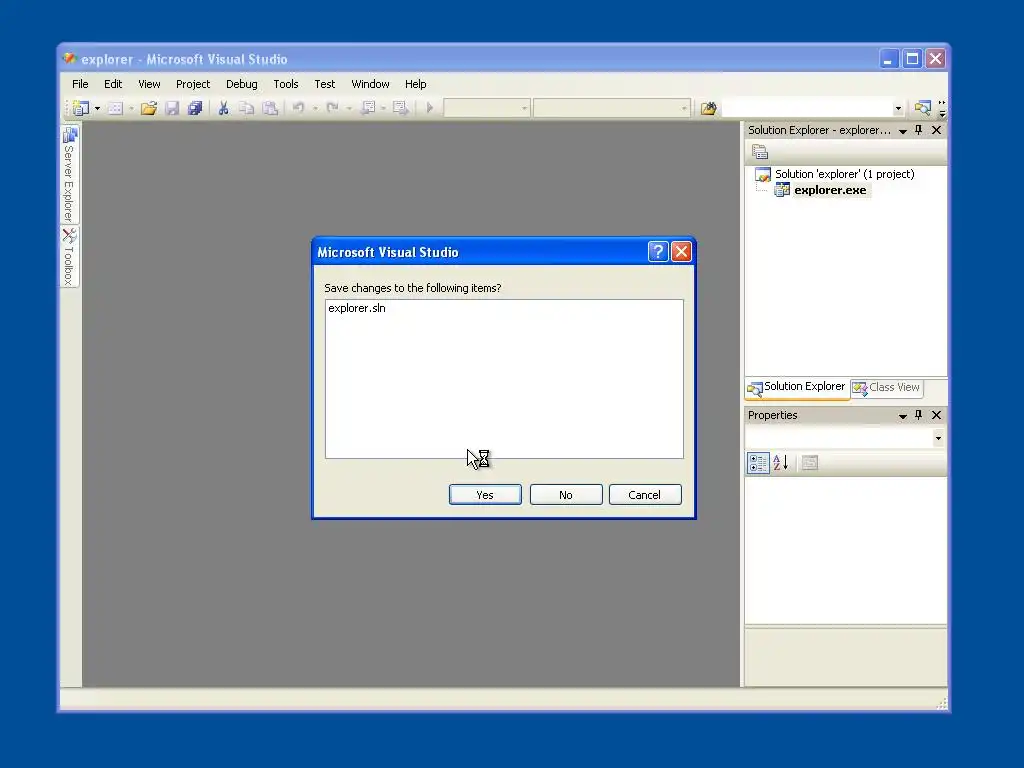Open the File menu

coord(80,84)
